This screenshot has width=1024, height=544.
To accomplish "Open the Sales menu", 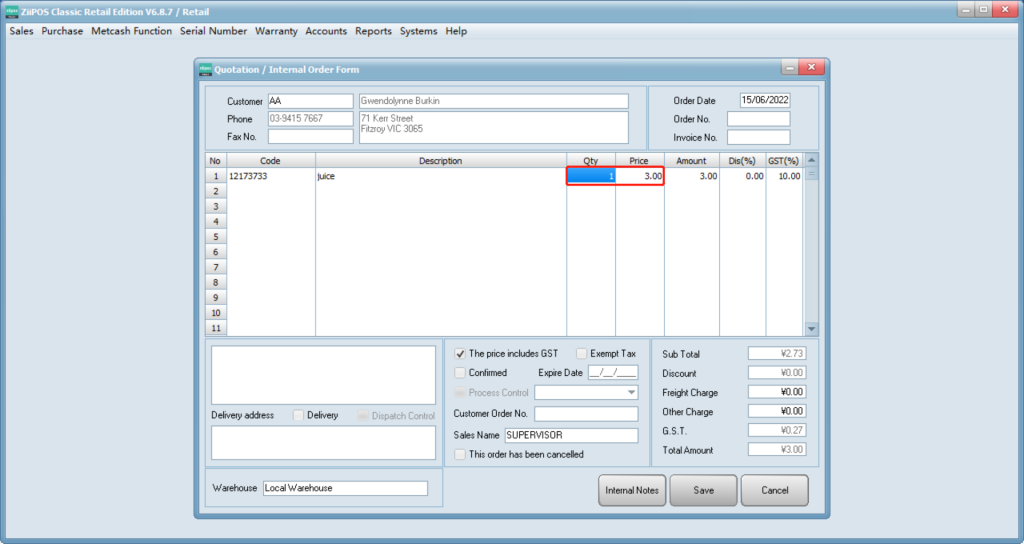I will pyautogui.click(x=21, y=31).
